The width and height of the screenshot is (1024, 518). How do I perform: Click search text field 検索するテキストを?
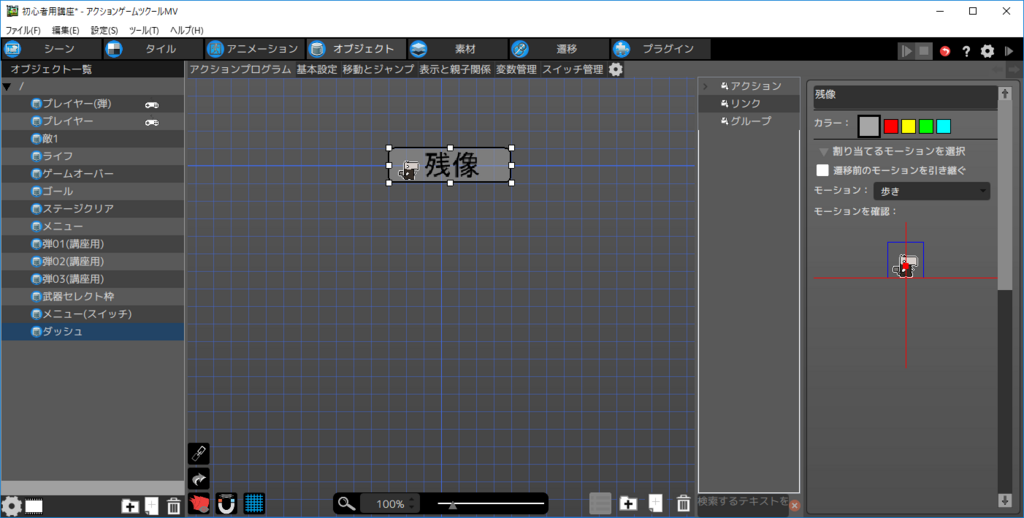pyautogui.click(x=743, y=502)
